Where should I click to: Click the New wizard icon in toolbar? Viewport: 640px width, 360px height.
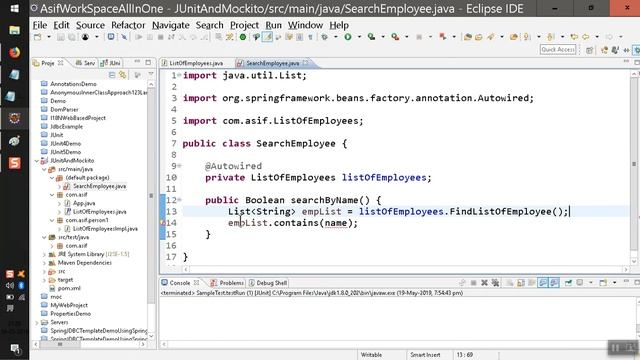coord(38,37)
